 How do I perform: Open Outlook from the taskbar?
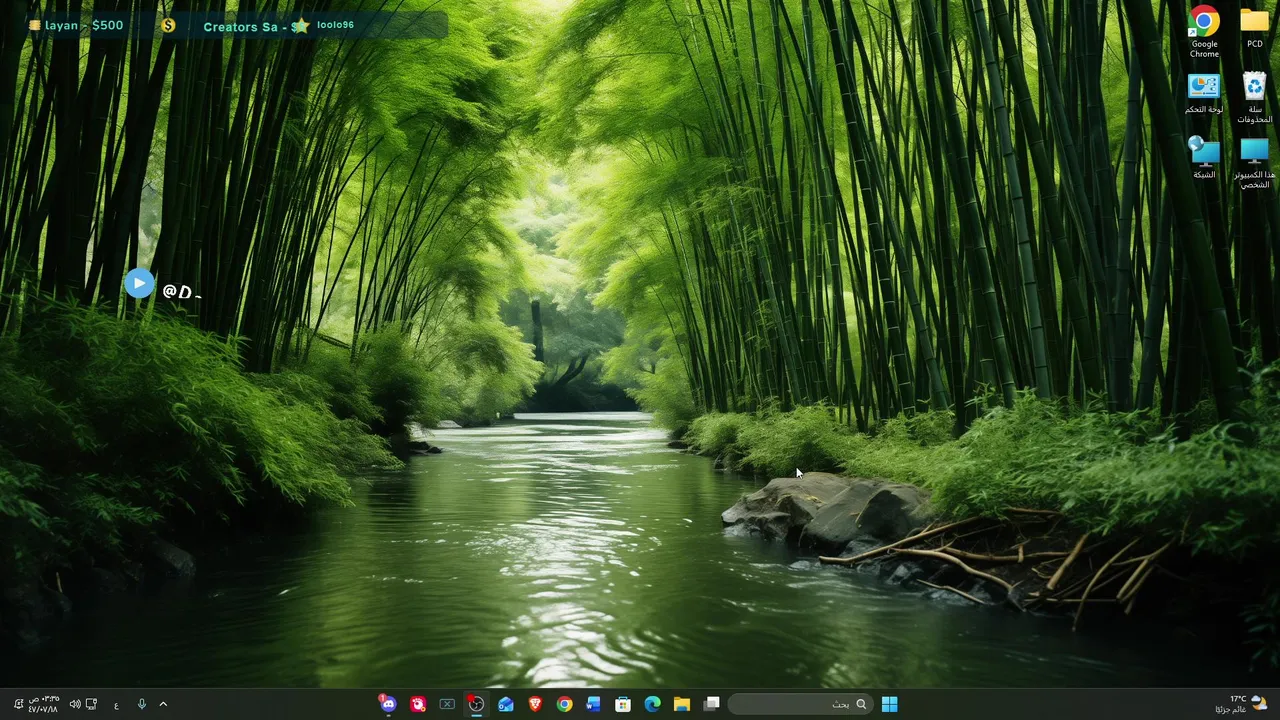click(x=506, y=704)
